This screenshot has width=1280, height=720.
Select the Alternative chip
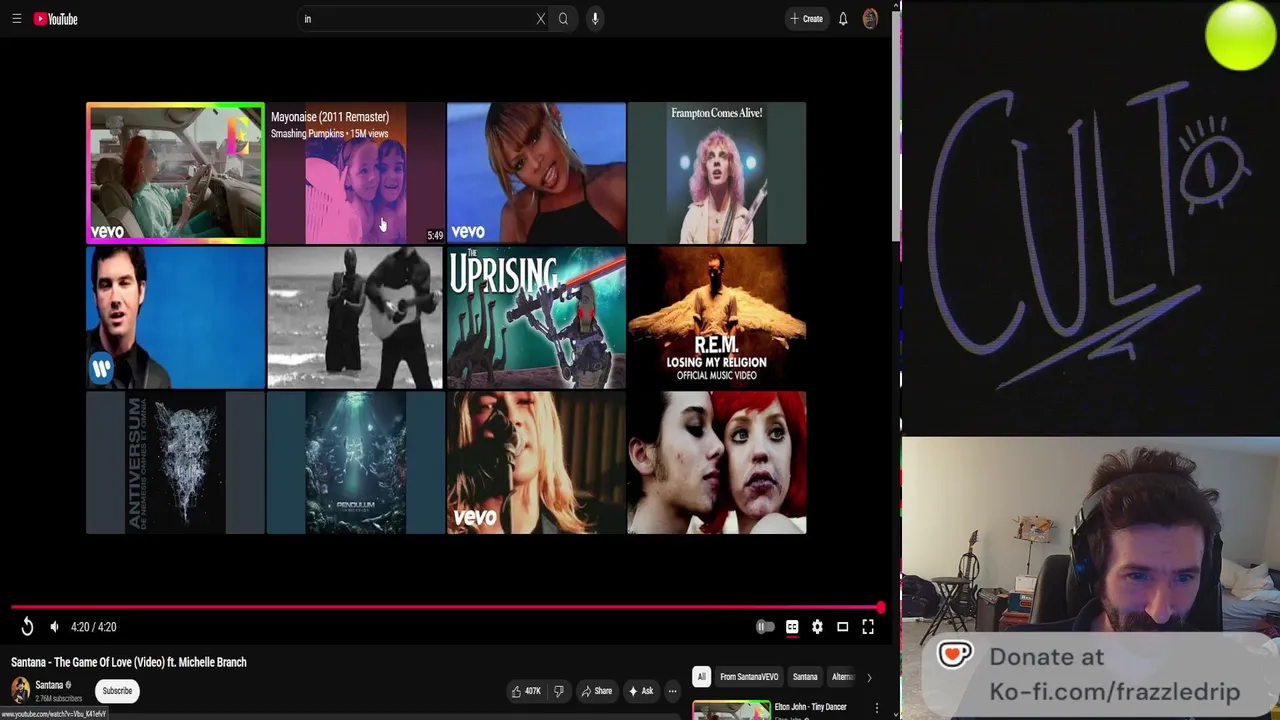tap(842, 677)
